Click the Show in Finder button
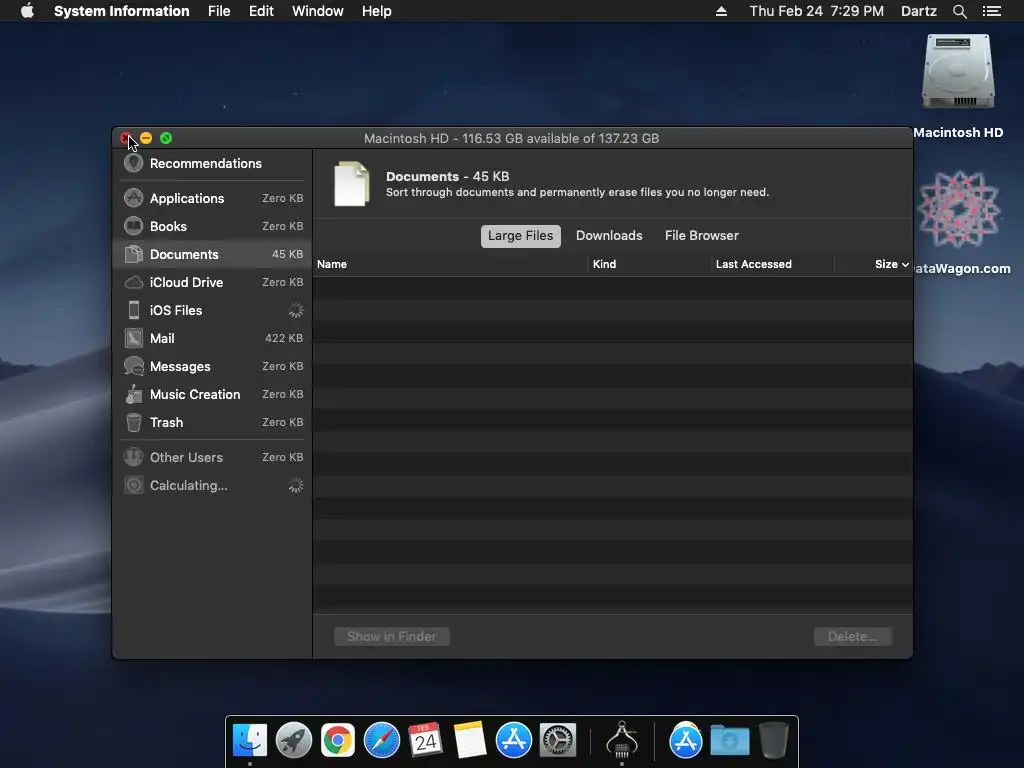Screen dimensions: 1024x768 [x=392, y=636]
